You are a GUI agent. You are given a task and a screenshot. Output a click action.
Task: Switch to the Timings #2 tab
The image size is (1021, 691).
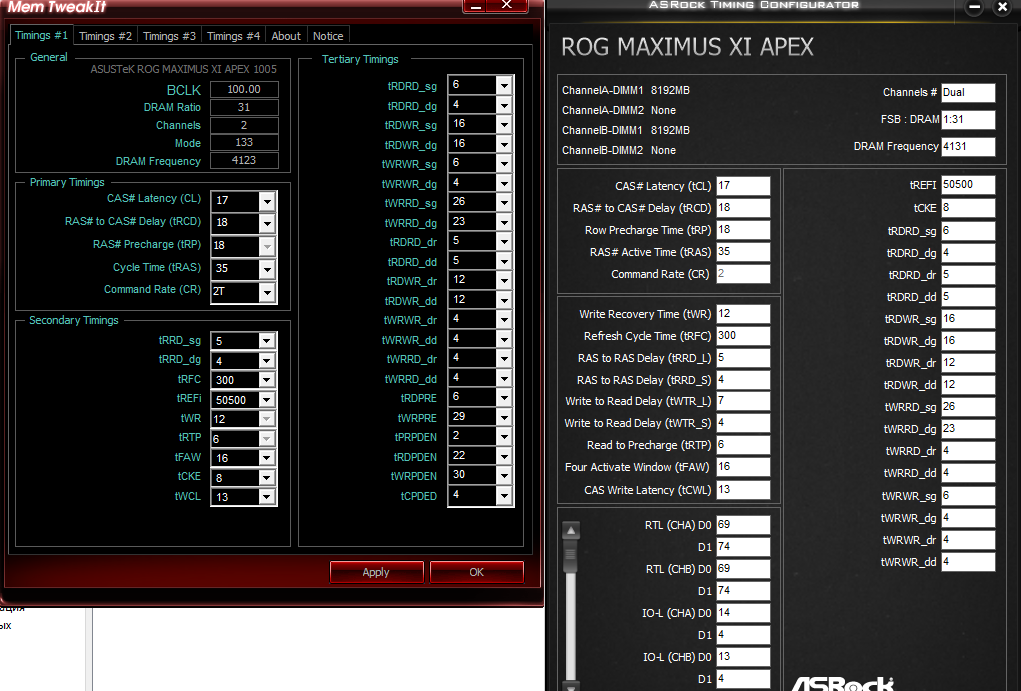point(105,36)
